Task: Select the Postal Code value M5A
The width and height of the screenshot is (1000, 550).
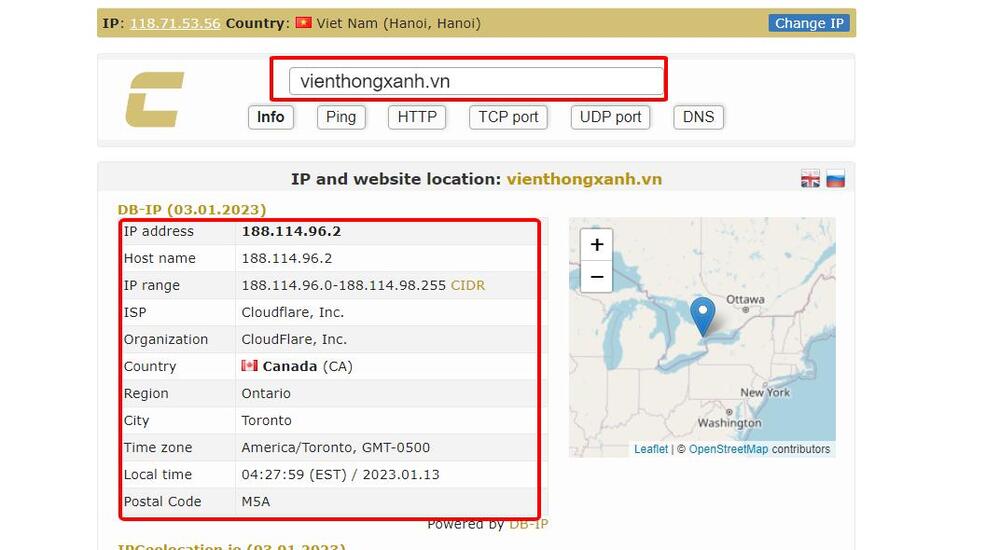Action: click(x=256, y=502)
